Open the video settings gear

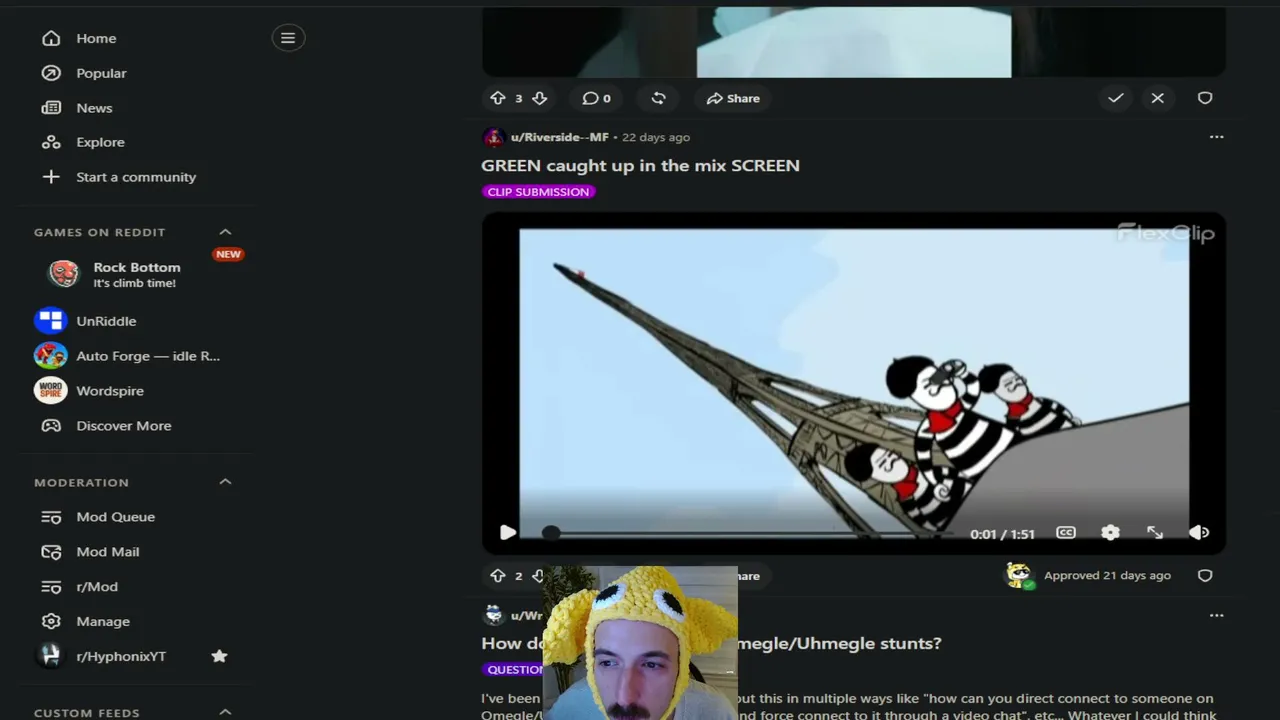[x=1110, y=533]
